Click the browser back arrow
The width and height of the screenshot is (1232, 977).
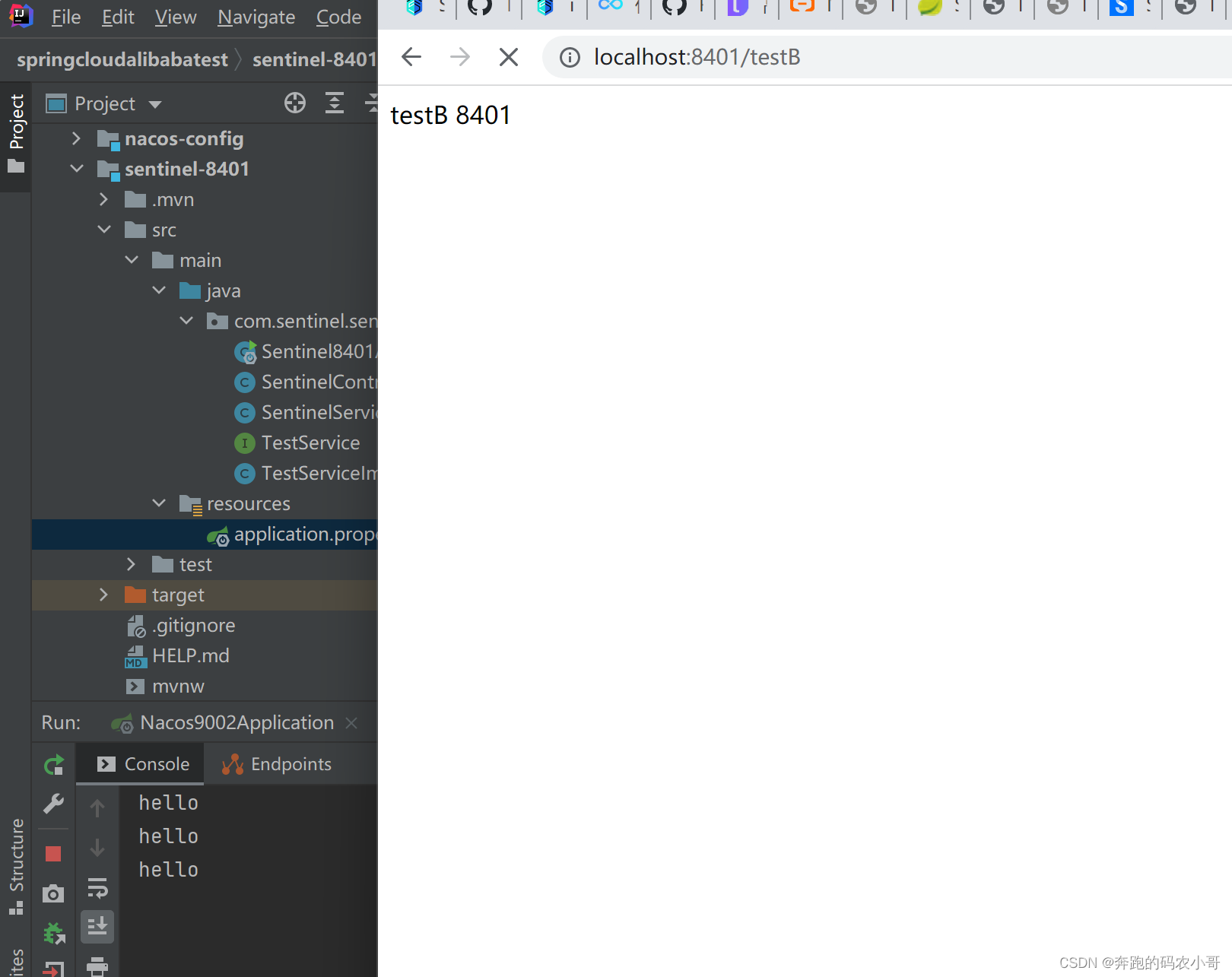pyautogui.click(x=411, y=57)
